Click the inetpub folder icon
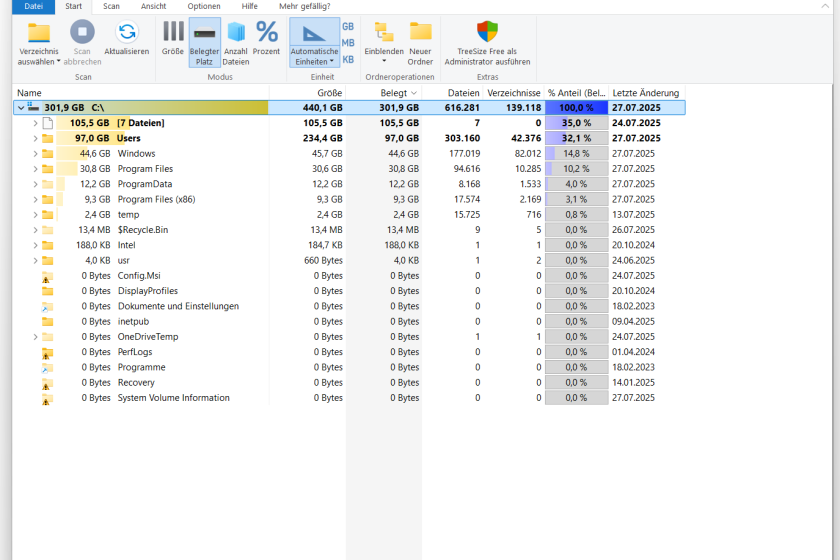The image size is (840, 560). click(x=48, y=322)
